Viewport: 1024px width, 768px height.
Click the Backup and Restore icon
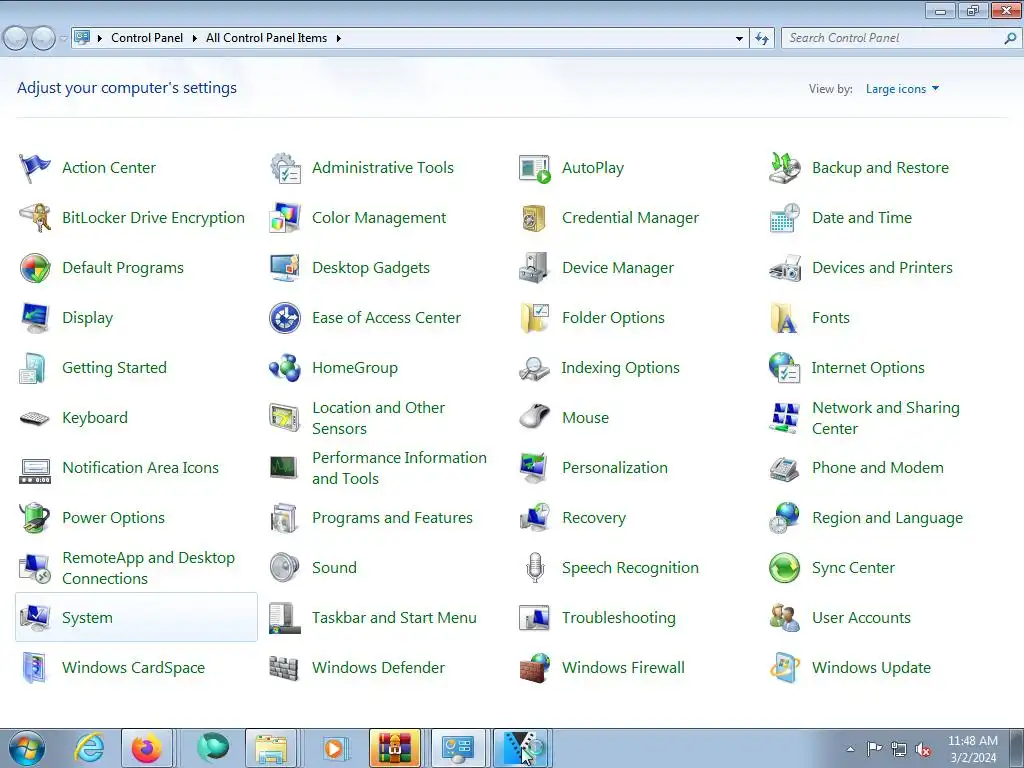click(784, 168)
